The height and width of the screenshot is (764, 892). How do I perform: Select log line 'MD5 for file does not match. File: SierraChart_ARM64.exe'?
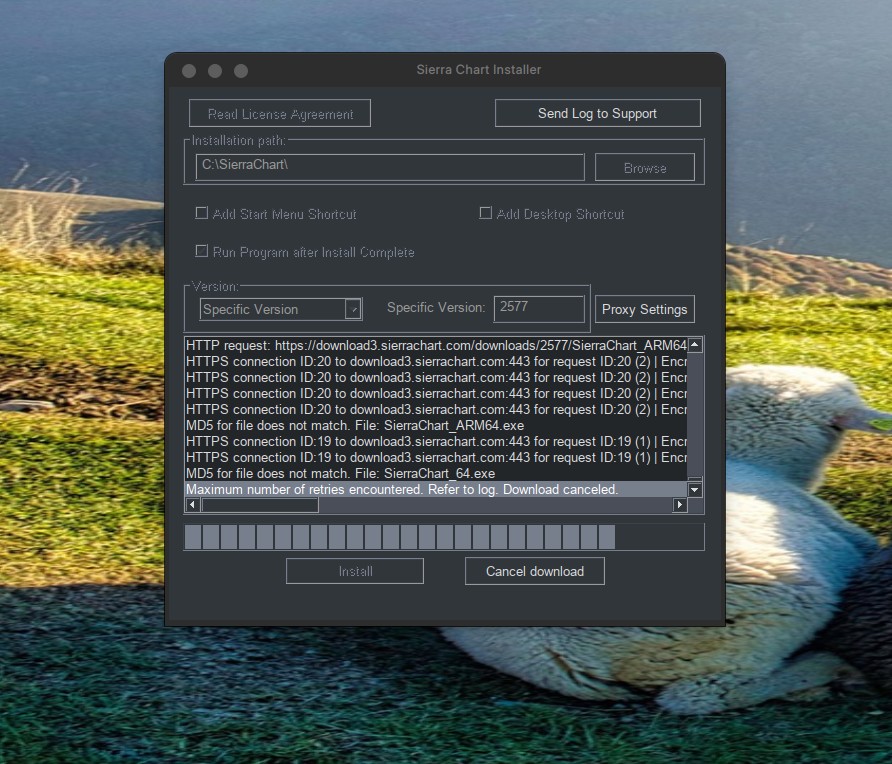click(436, 426)
